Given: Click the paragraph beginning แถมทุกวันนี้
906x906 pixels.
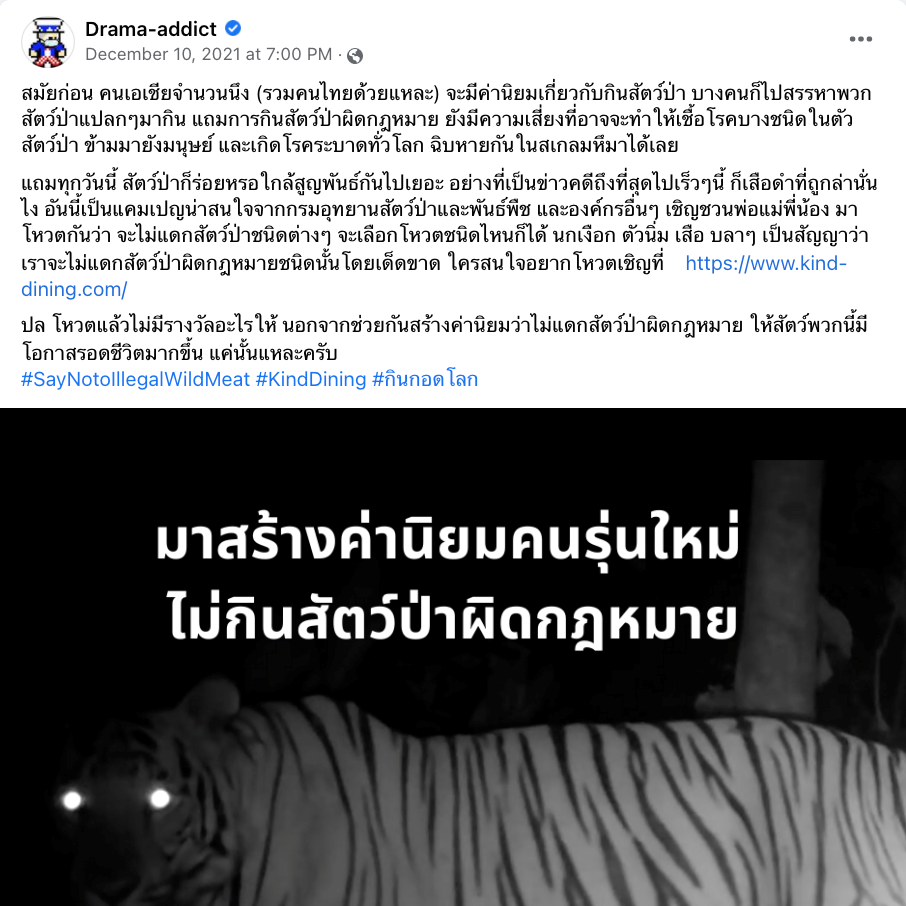Looking at the screenshot, I should click(450, 236).
